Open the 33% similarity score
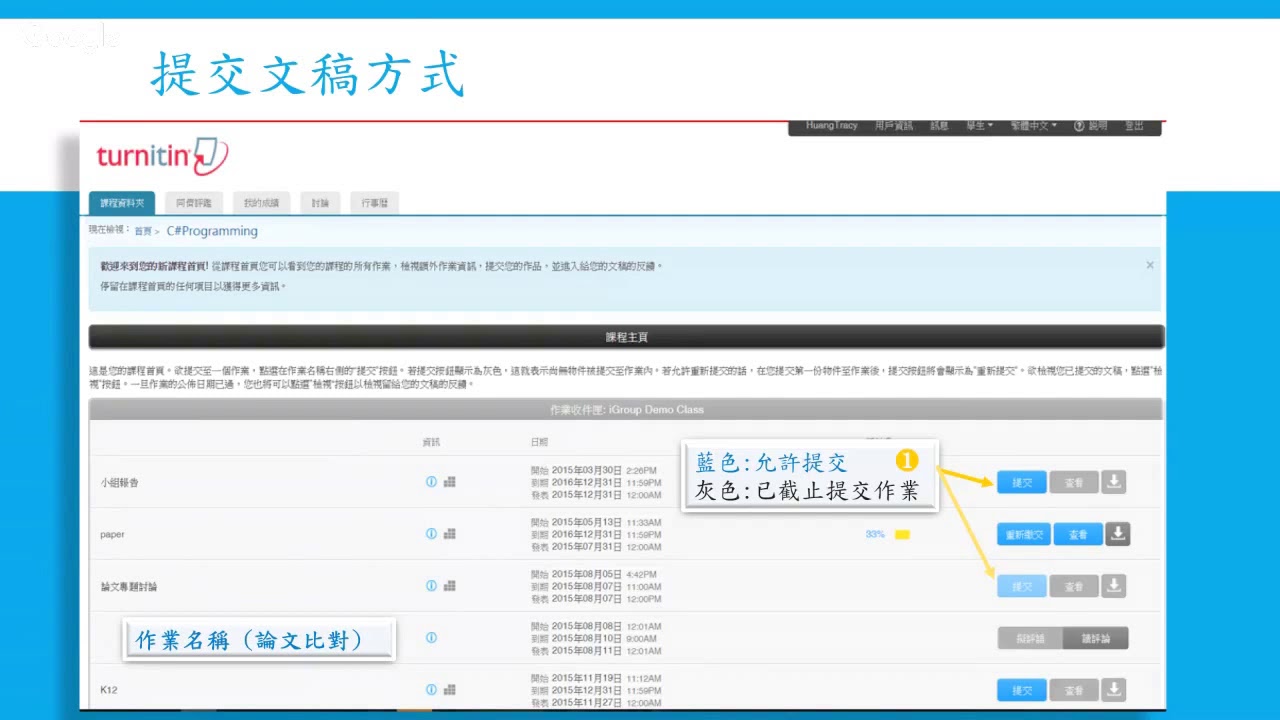 coord(875,534)
